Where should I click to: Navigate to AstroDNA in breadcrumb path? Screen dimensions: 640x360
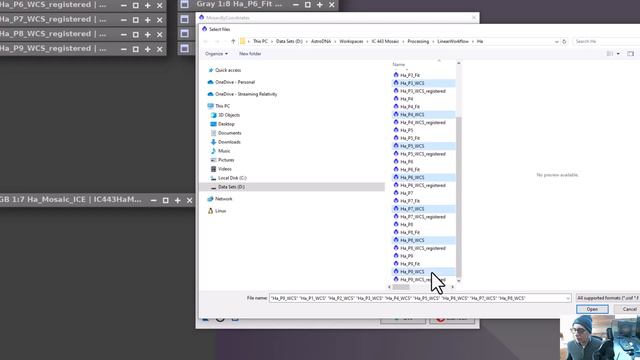321,41
